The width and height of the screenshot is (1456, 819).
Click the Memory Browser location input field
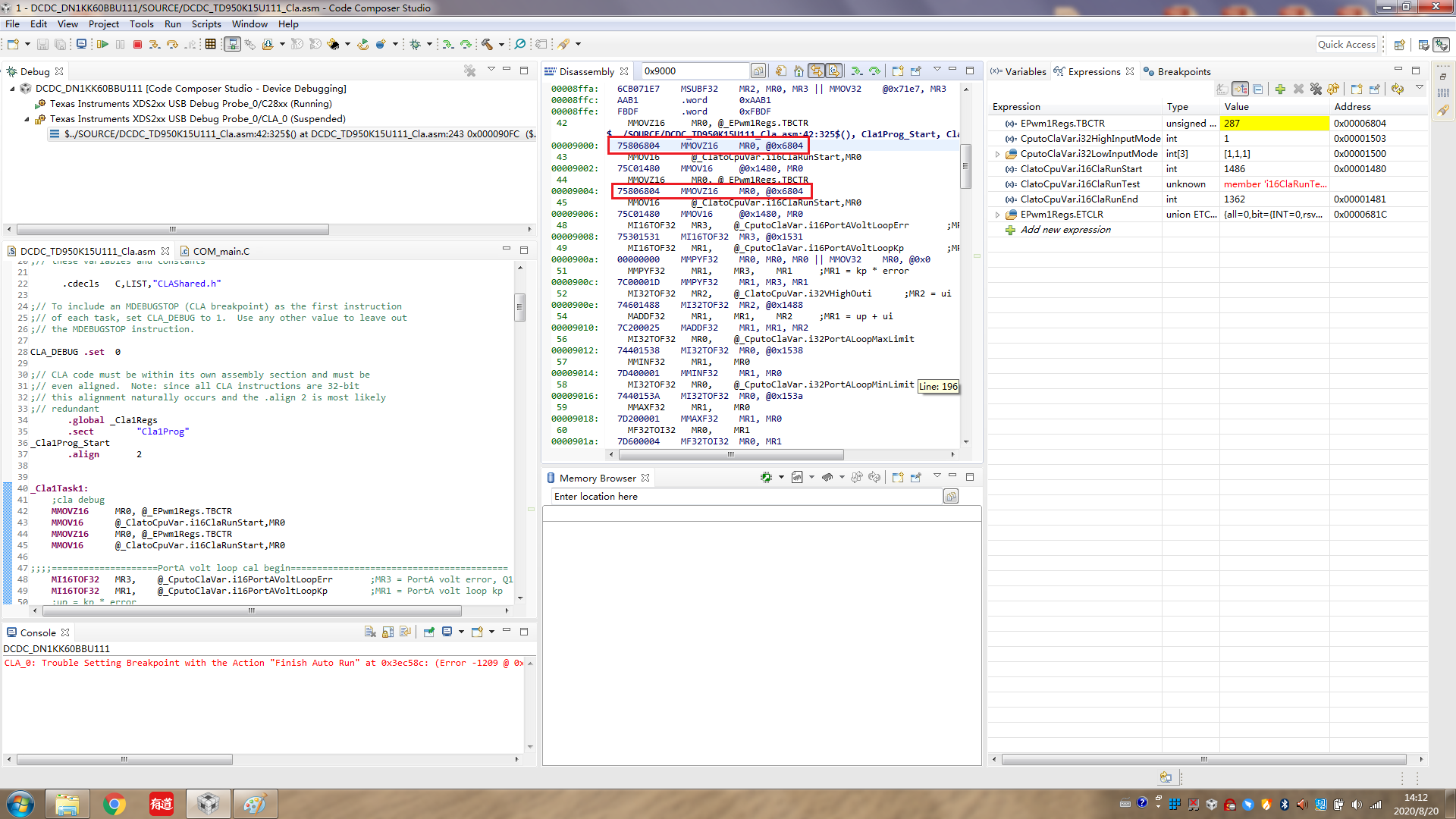pos(743,496)
